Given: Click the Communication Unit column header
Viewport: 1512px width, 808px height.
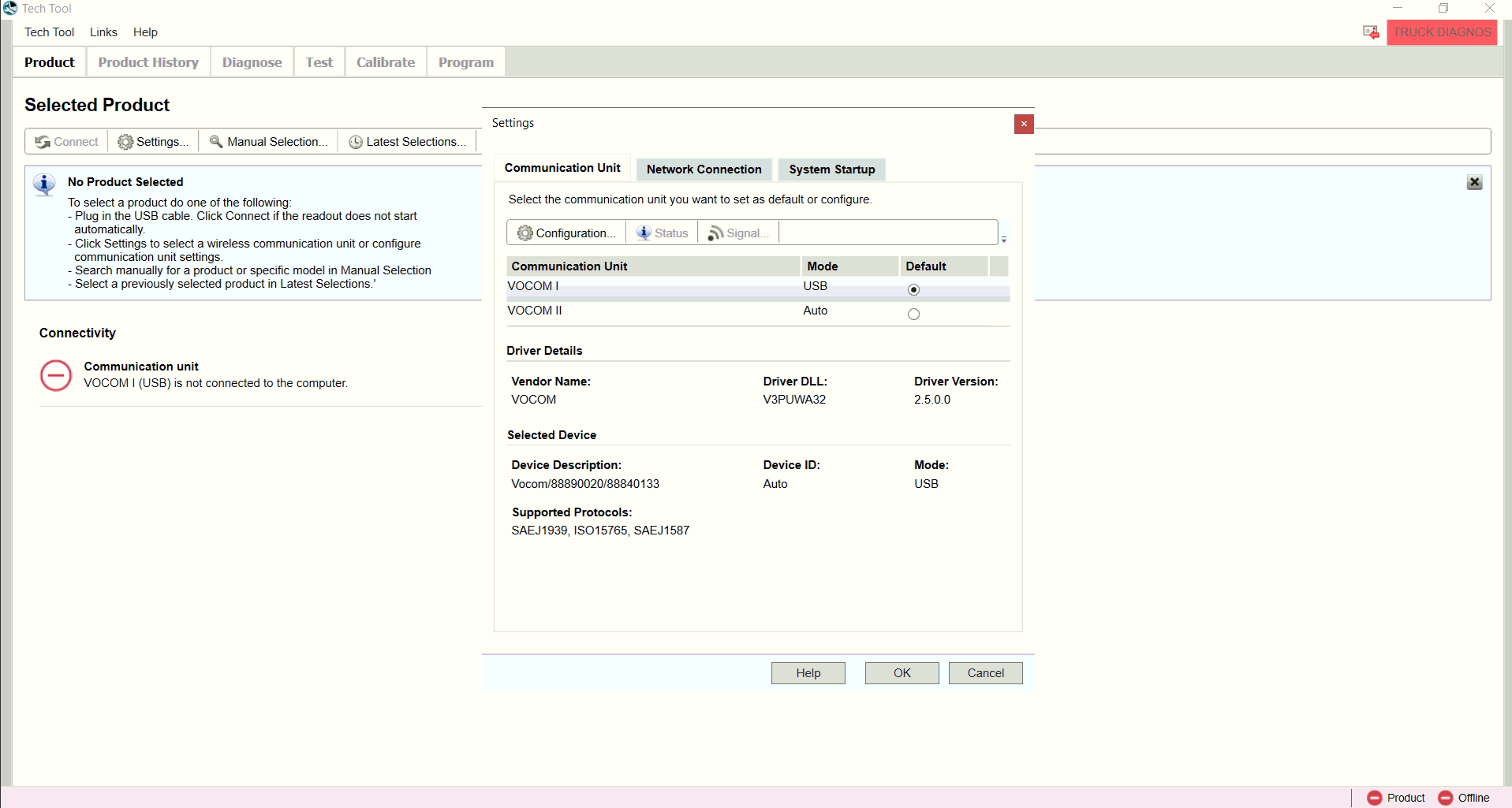Looking at the screenshot, I should [x=653, y=266].
